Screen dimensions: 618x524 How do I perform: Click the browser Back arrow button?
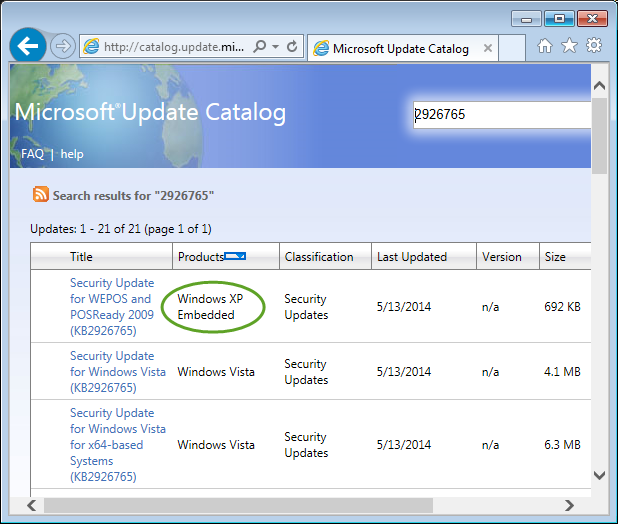(x=28, y=46)
